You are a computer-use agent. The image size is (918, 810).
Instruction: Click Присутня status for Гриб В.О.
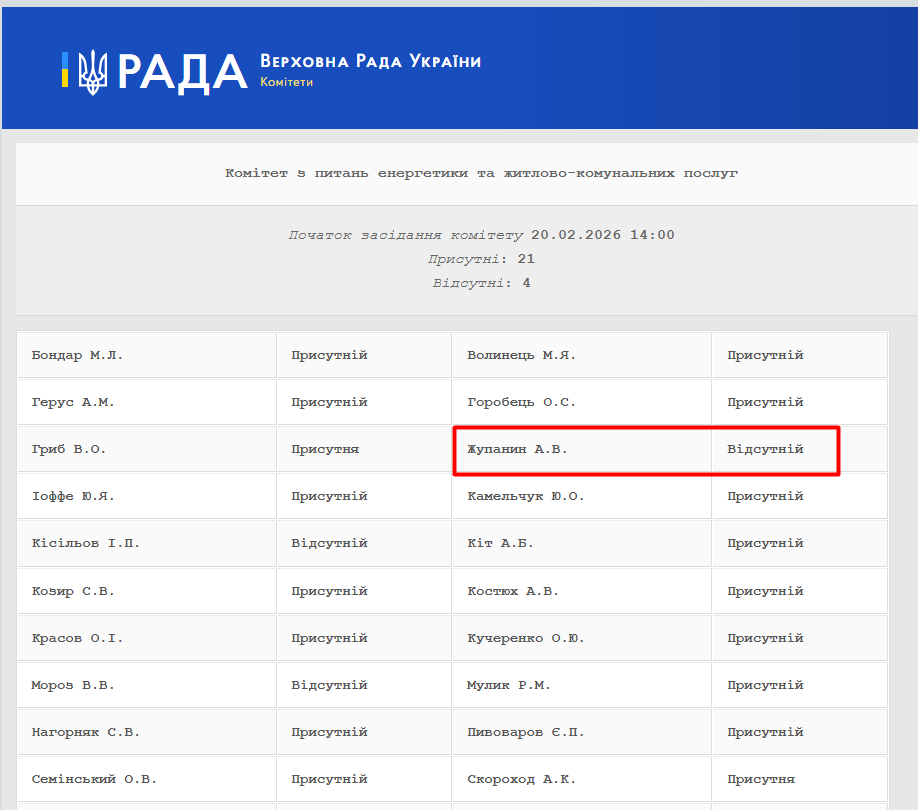[x=325, y=449]
